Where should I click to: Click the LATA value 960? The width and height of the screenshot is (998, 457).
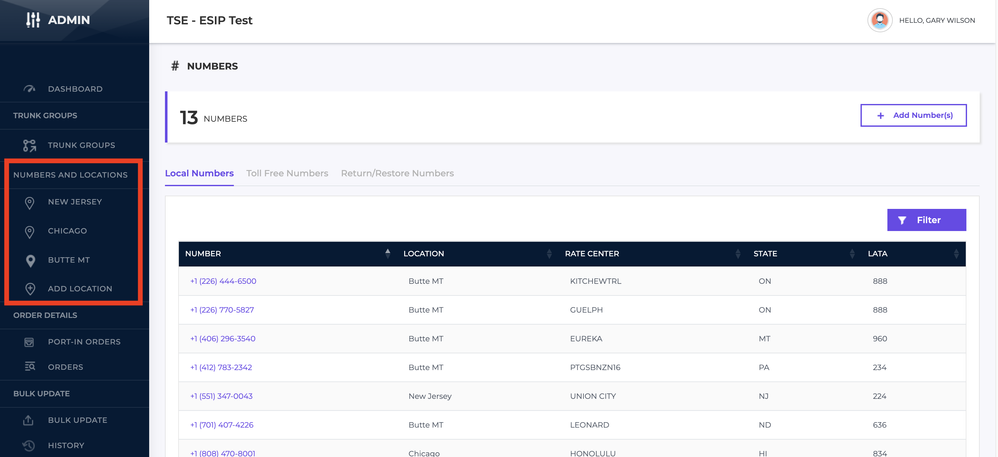coord(880,339)
